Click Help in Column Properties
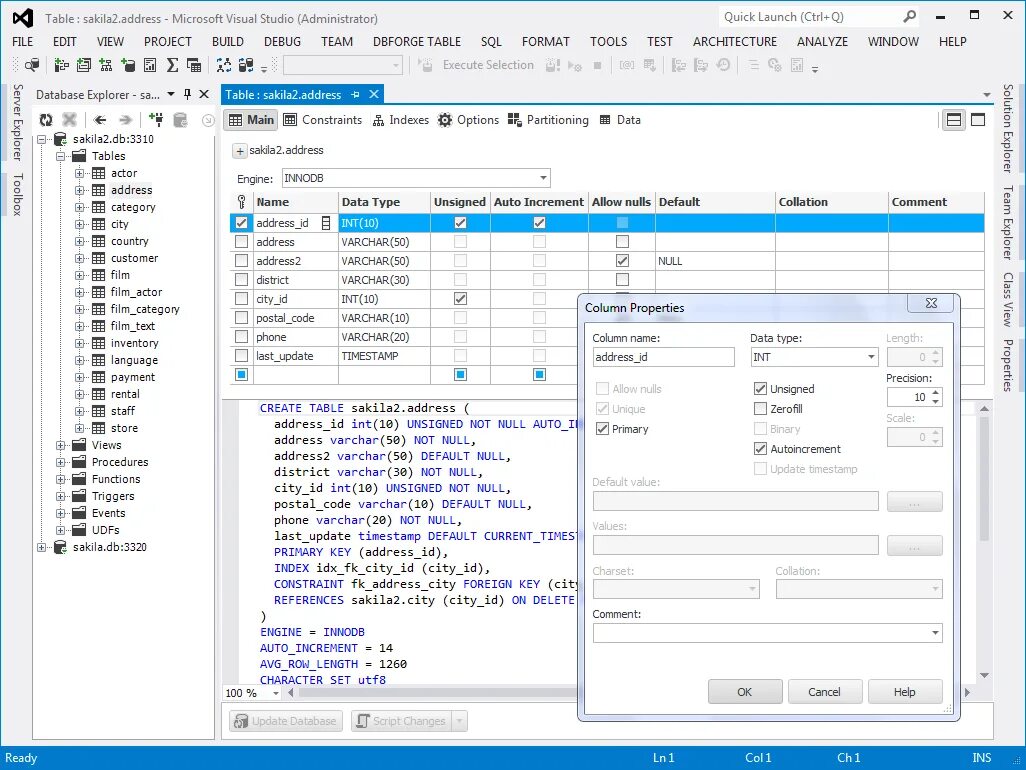This screenshot has height=770, width=1026. (905, 691)
